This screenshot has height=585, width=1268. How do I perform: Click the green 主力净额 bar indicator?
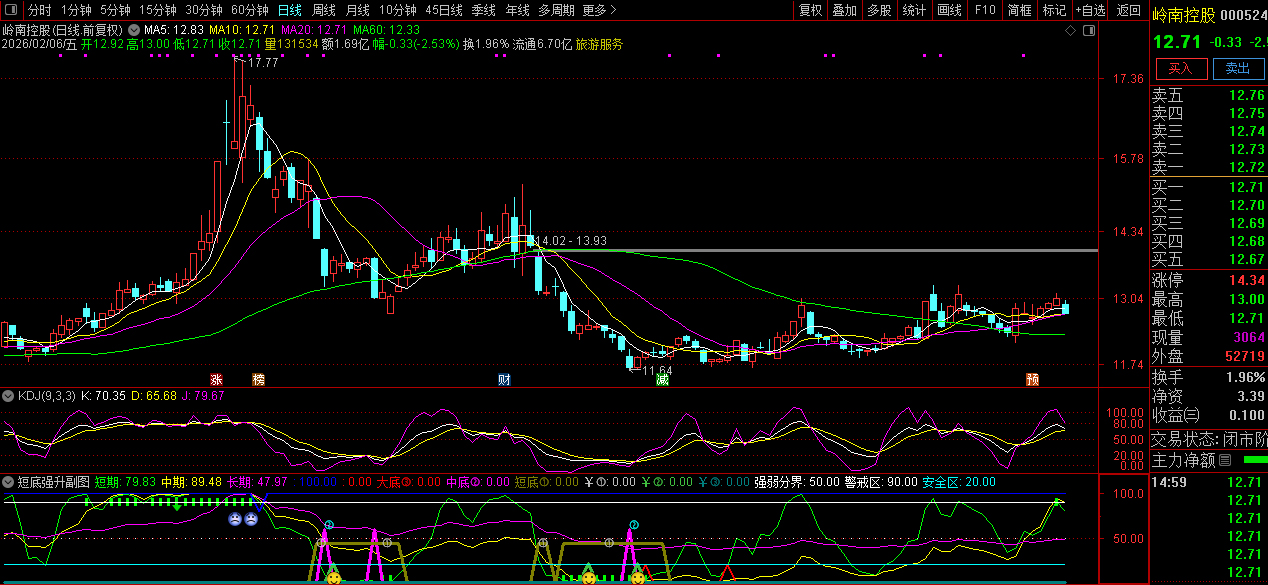pyautogui.click(x=1254, y=460)
